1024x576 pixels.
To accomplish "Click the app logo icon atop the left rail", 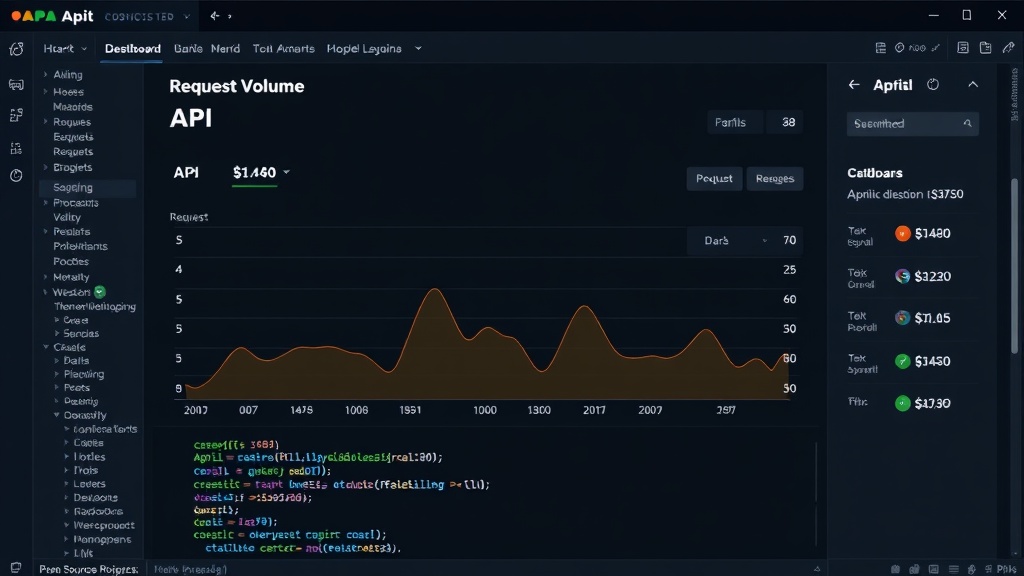I will tap(16, 49).
